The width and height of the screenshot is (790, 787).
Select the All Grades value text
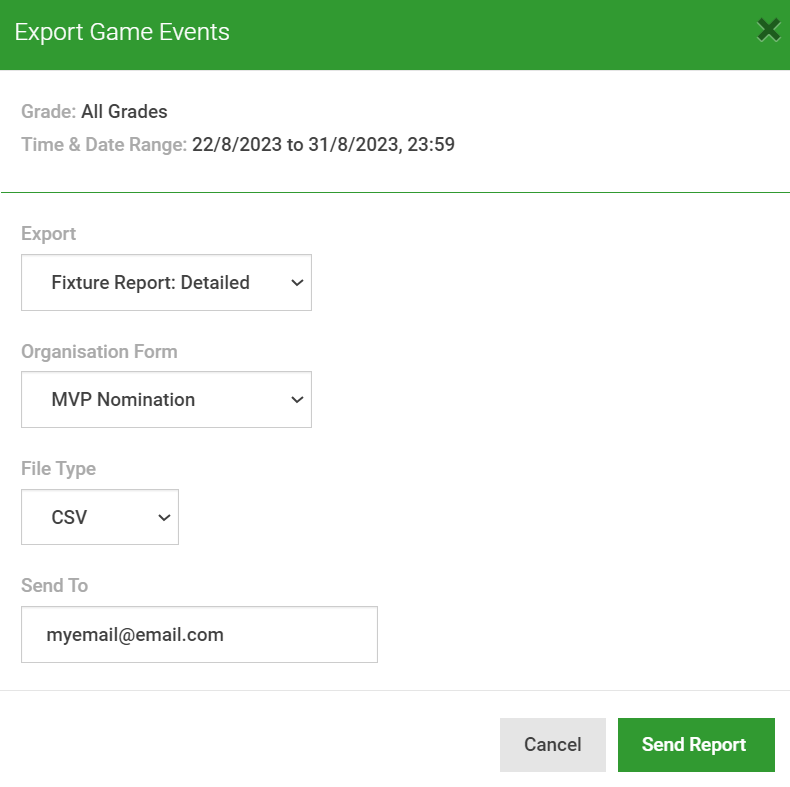(124, 112)
